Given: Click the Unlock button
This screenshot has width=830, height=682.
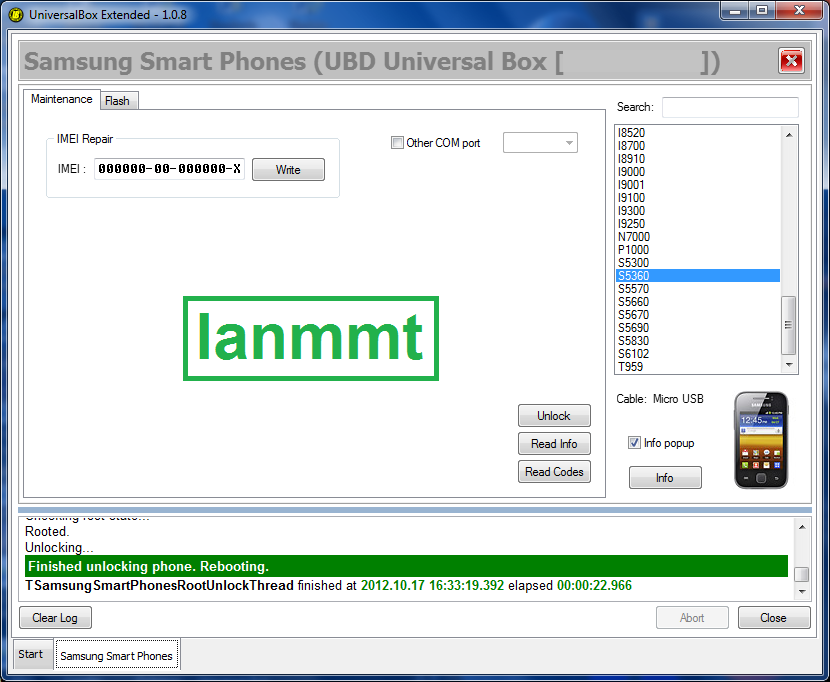Looking at the screenshot, I should point(554,416).
